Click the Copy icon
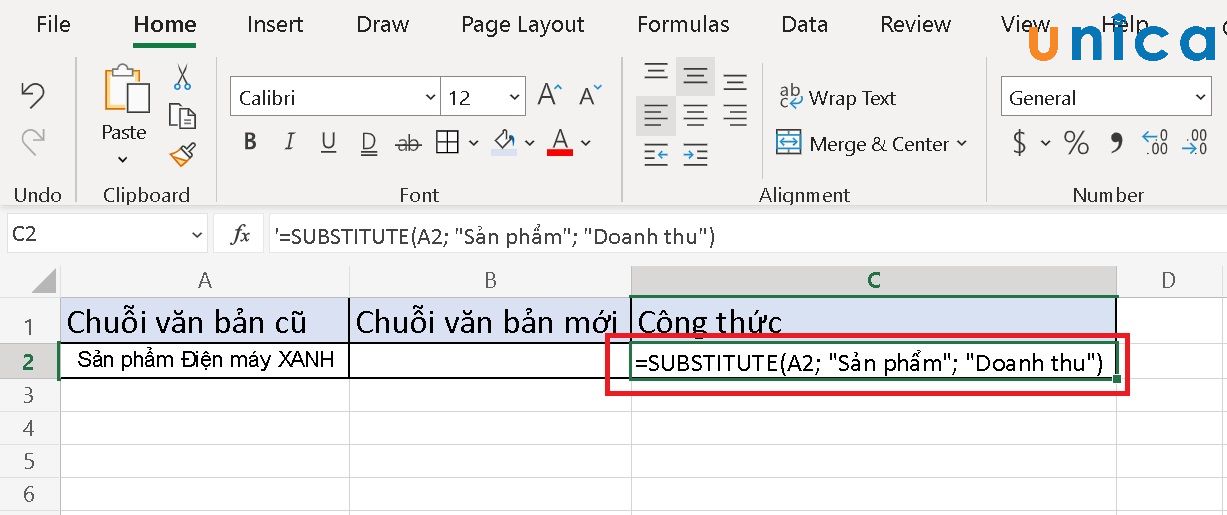This screenshot has width=1227, height=515. [x=182, y=116]
